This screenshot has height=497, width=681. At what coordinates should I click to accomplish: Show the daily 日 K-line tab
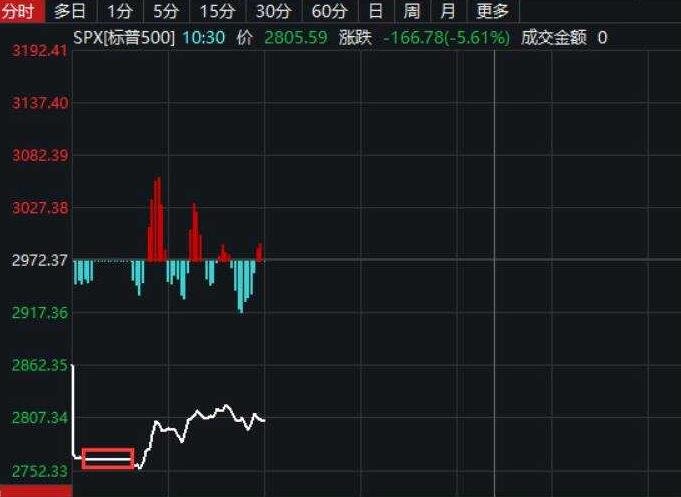coord(375,12)
